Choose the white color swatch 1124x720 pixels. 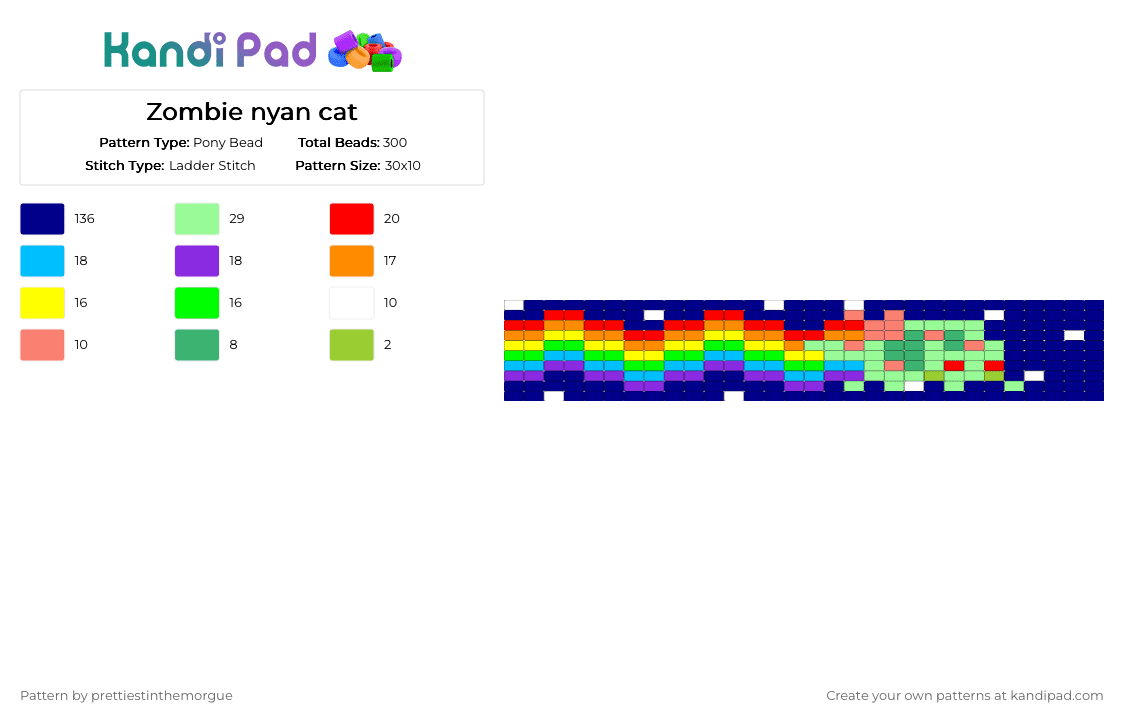[352, 303]
